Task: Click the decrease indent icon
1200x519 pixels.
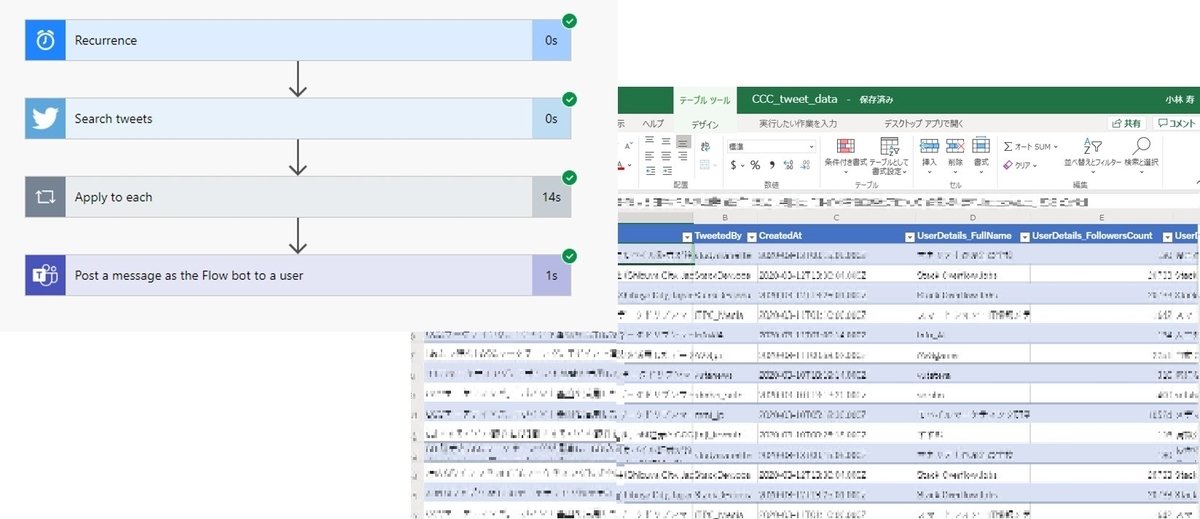Action: pos(650,171)
